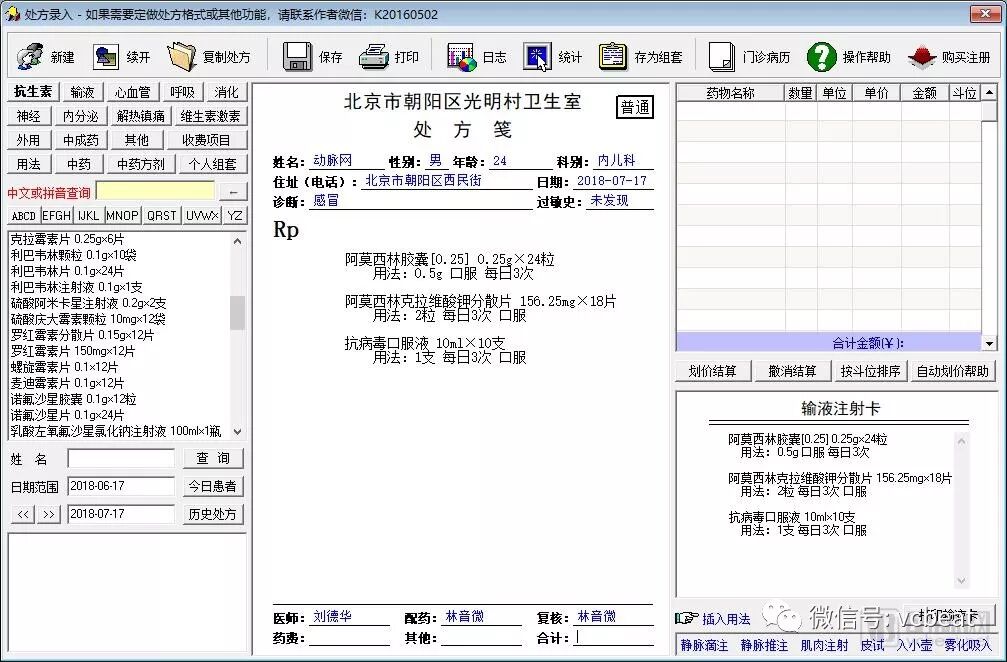This screenshot has width=1007, height=662.
Task: Click the 新建 new prescription icon
Action: 30,57
